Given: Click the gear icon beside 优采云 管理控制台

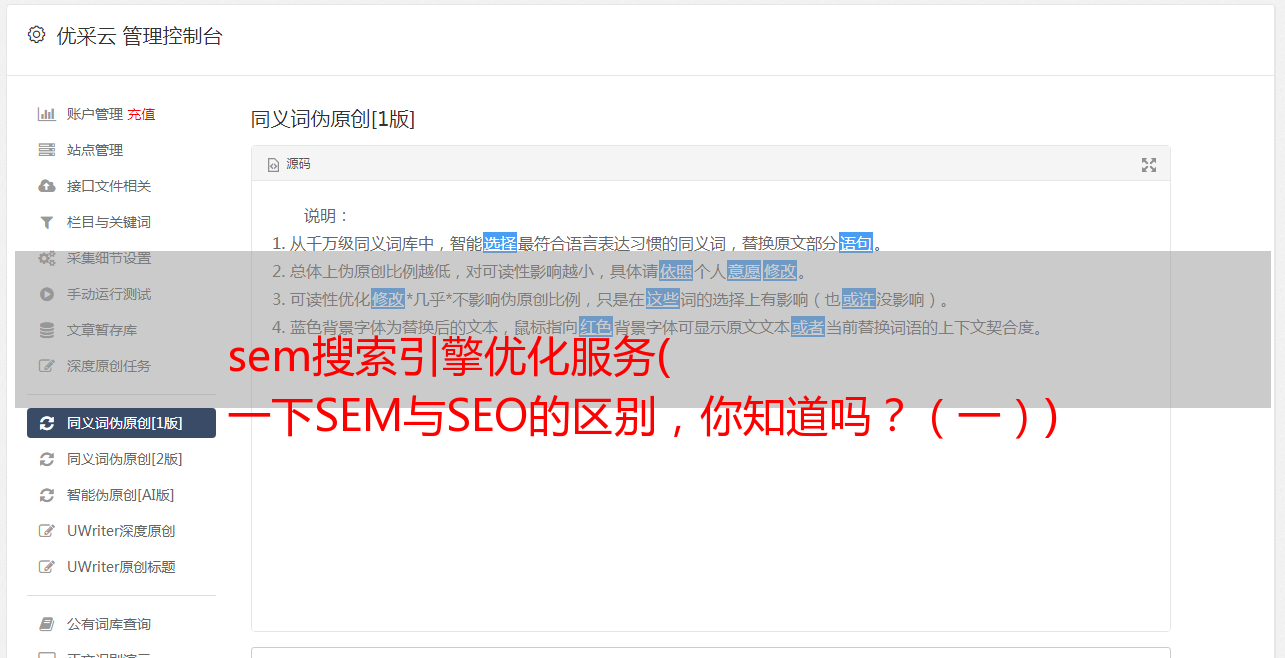Looking at the screenshot, I should pyautogui.click(x=37, y=35).
